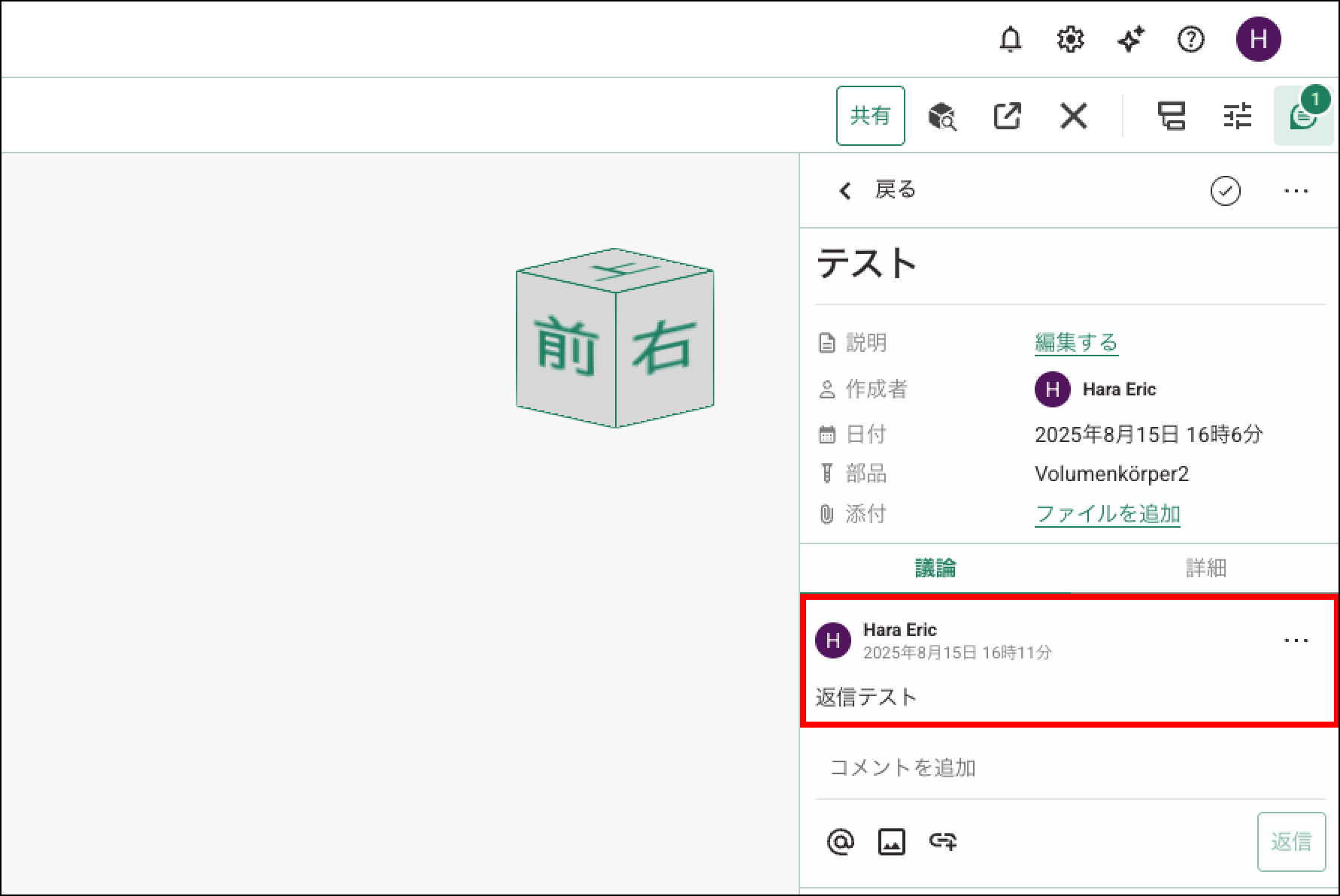Open the notifications bell
The width and height of the screenshot is (1340, 896).
pyautogui.click(x=1010, y=39)
